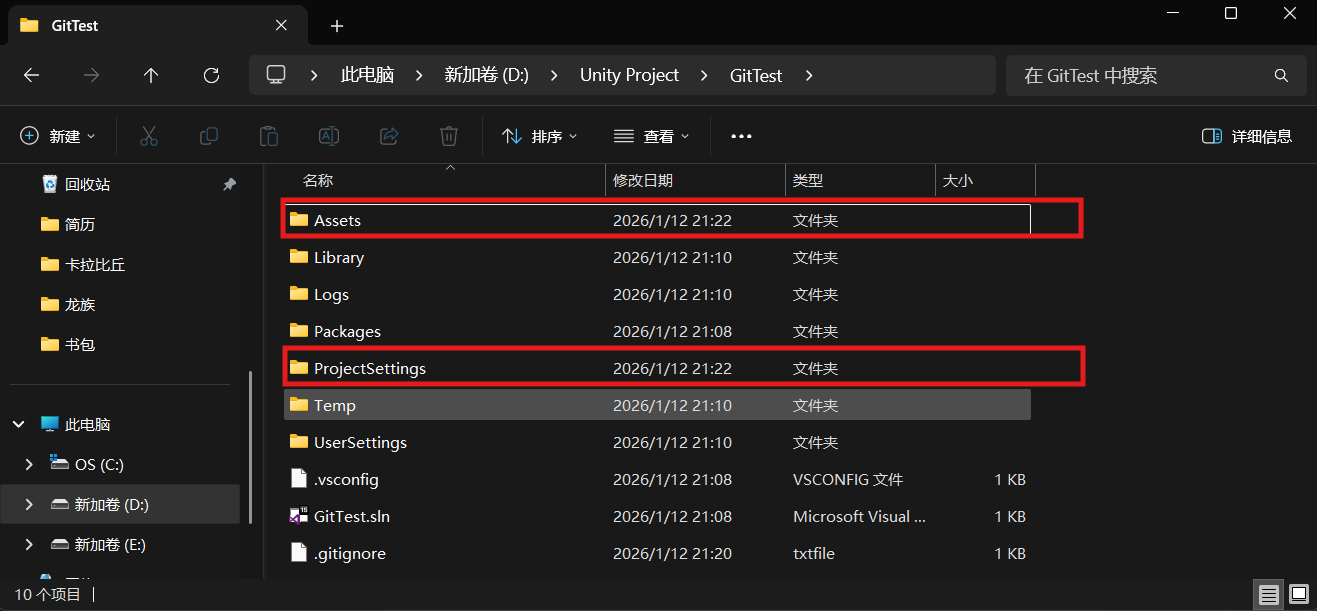
Task: Click the UserSettings folder icon
Action: coord(298,442)
